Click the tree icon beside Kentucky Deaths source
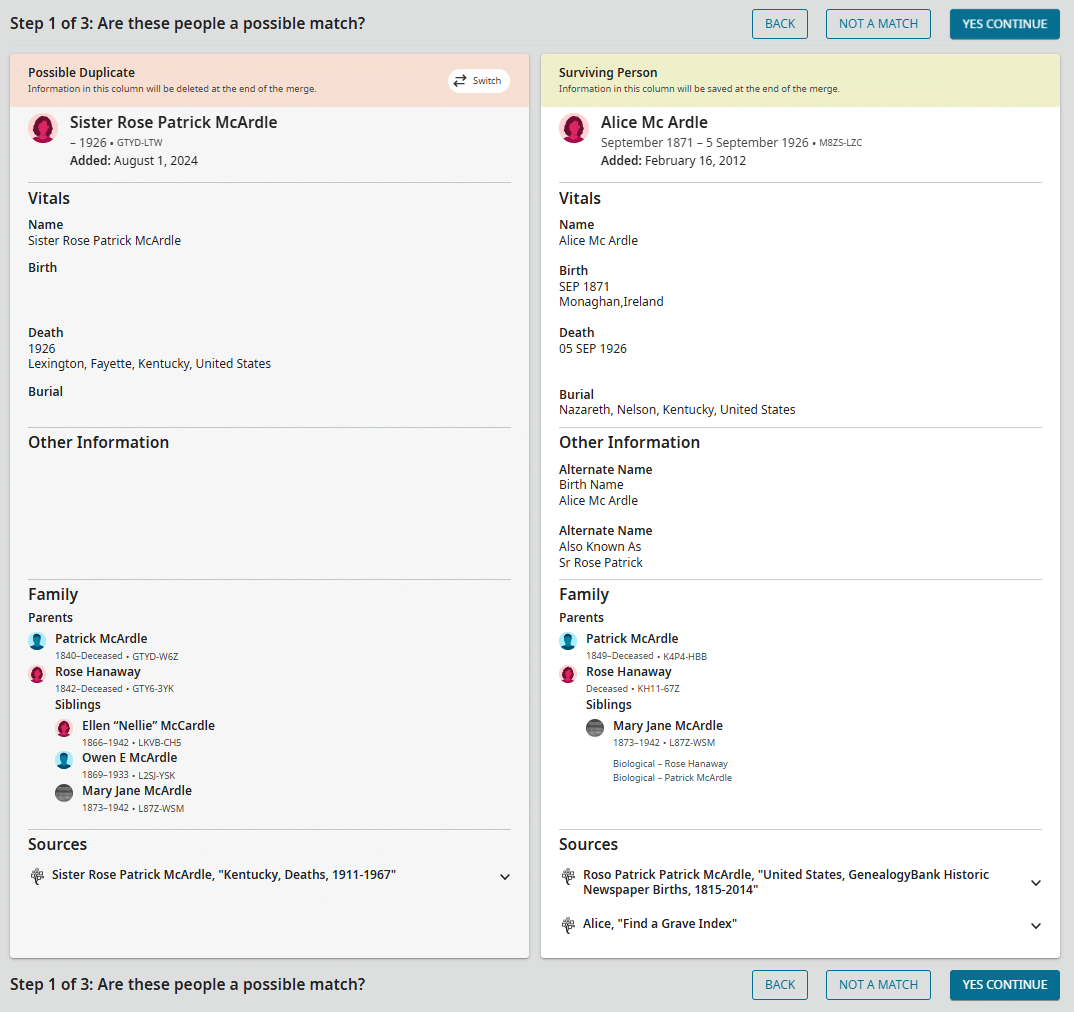This screenshot has height=1012, width=1074. tap(37, 876)
